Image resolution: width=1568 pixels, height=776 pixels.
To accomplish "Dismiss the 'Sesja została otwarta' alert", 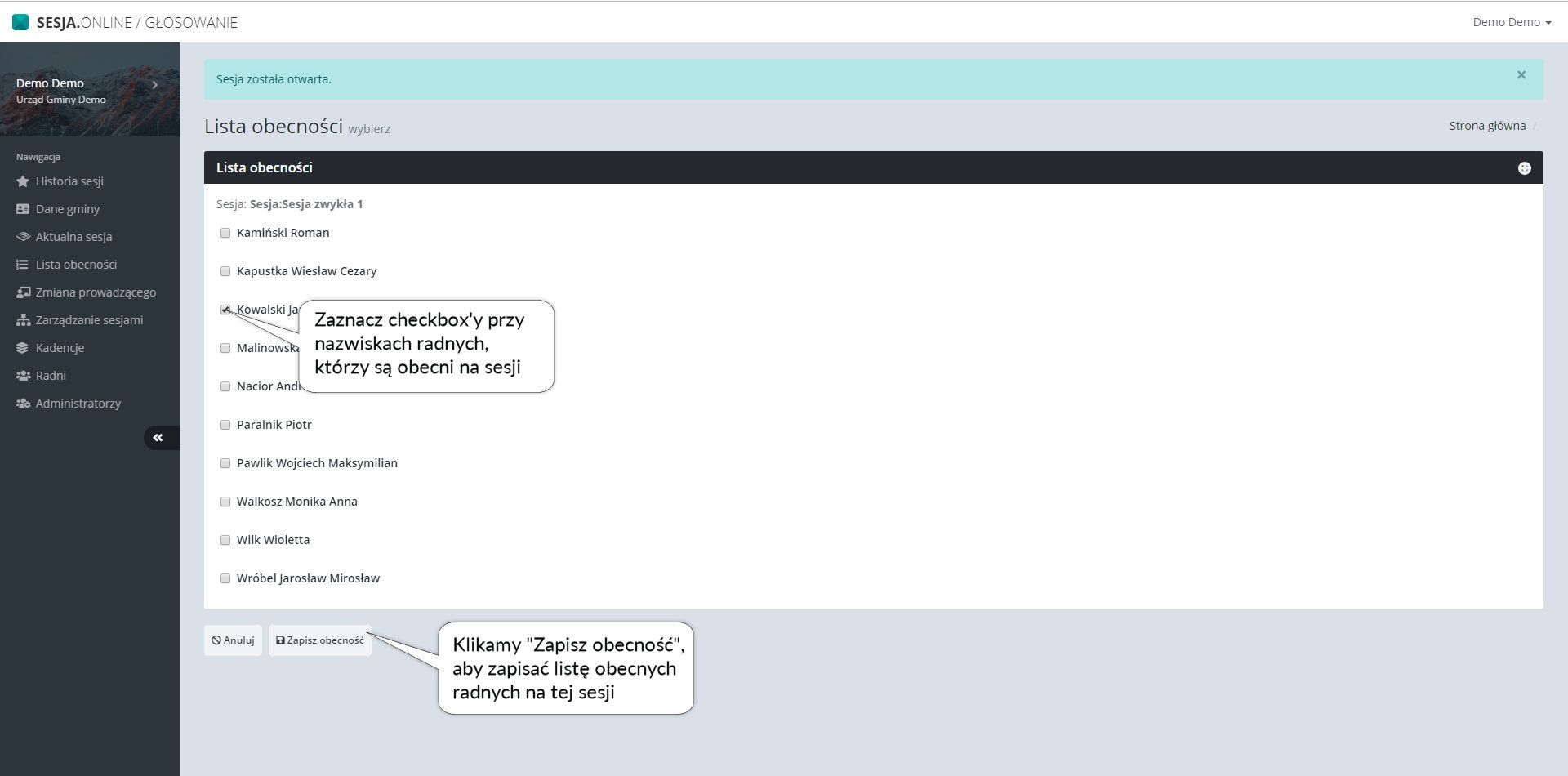I will pos(1521,75).
